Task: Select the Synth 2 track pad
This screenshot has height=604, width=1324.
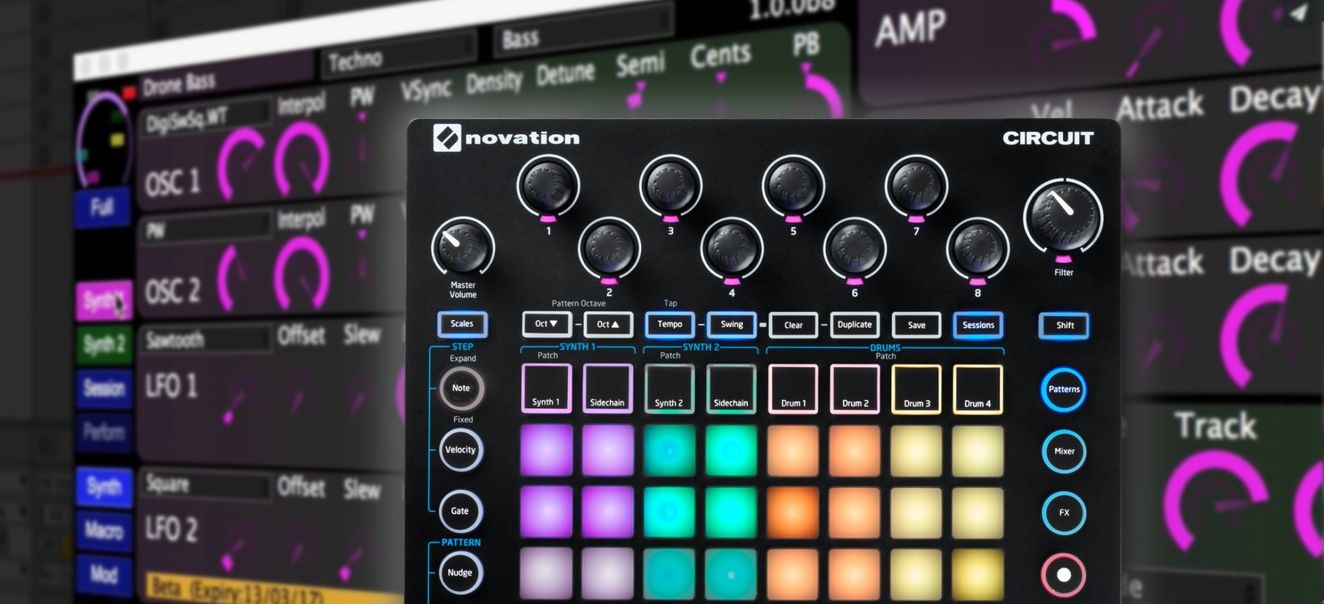Action: pos(669,389)
